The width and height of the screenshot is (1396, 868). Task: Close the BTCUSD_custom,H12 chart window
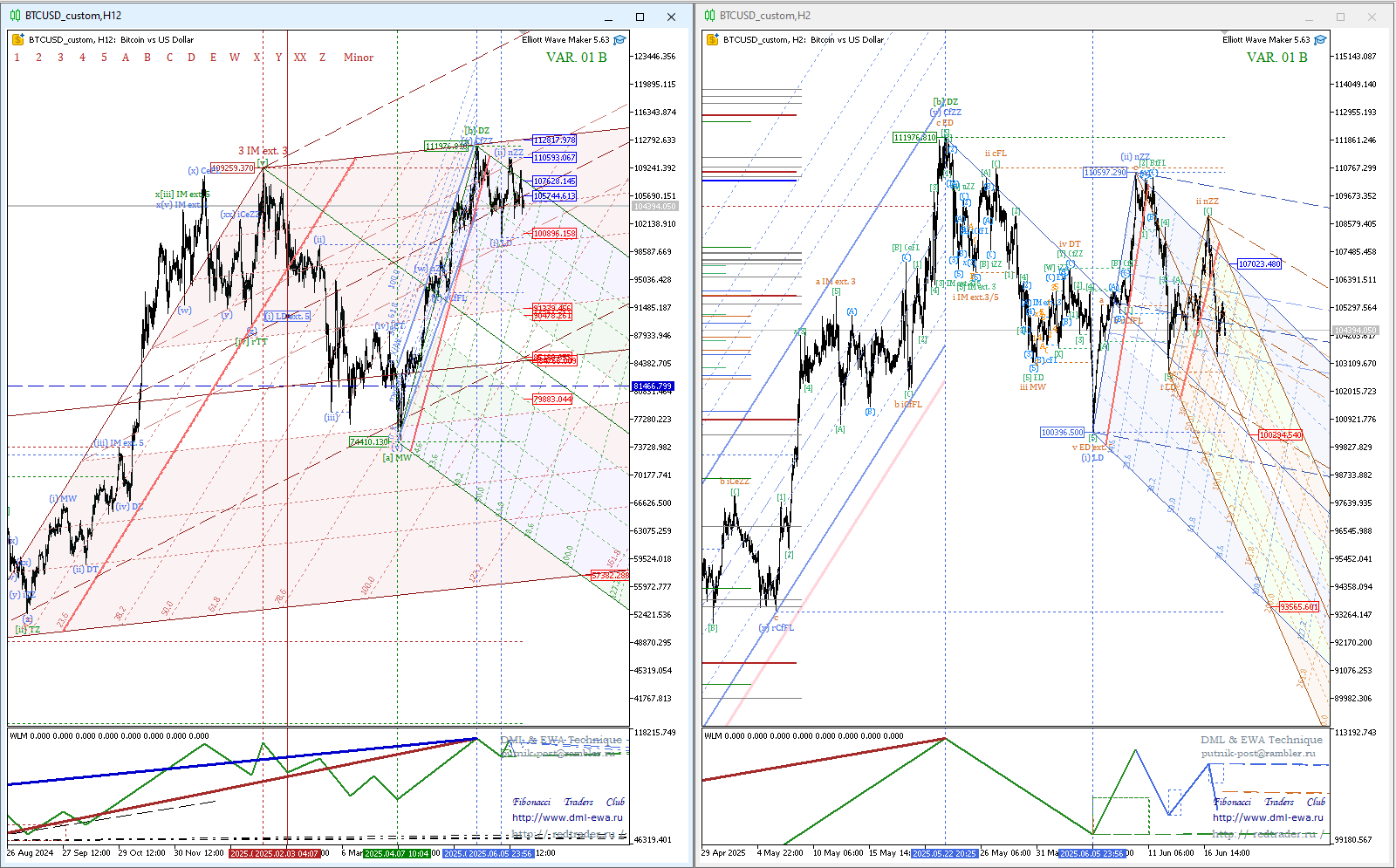(671, 17)
